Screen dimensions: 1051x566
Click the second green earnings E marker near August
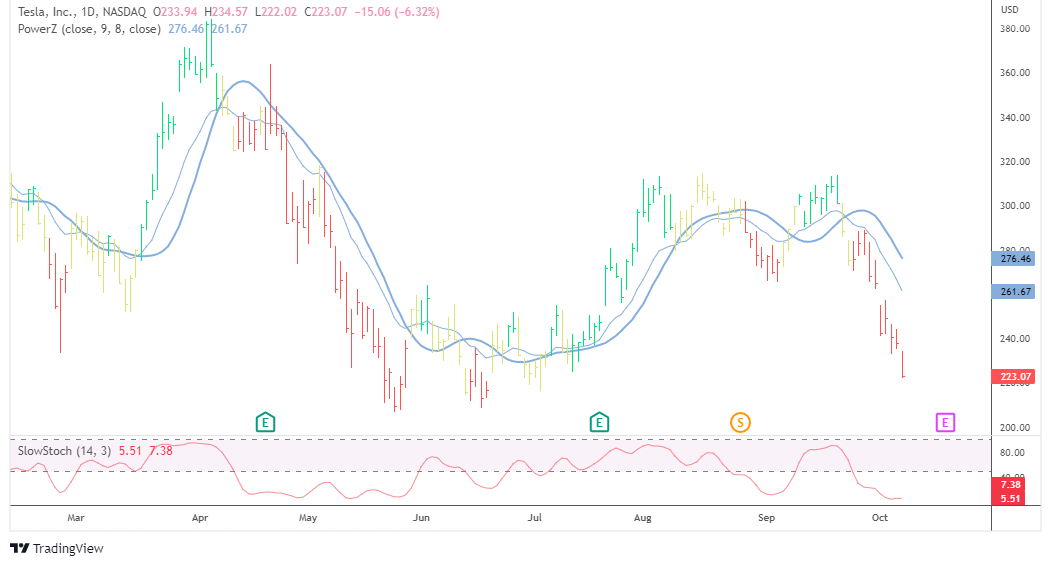point(599,422)
